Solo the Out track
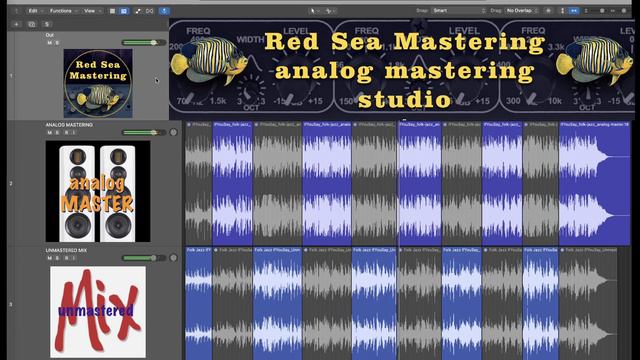The width and height of the screenshot is (640, 360). 57,42
